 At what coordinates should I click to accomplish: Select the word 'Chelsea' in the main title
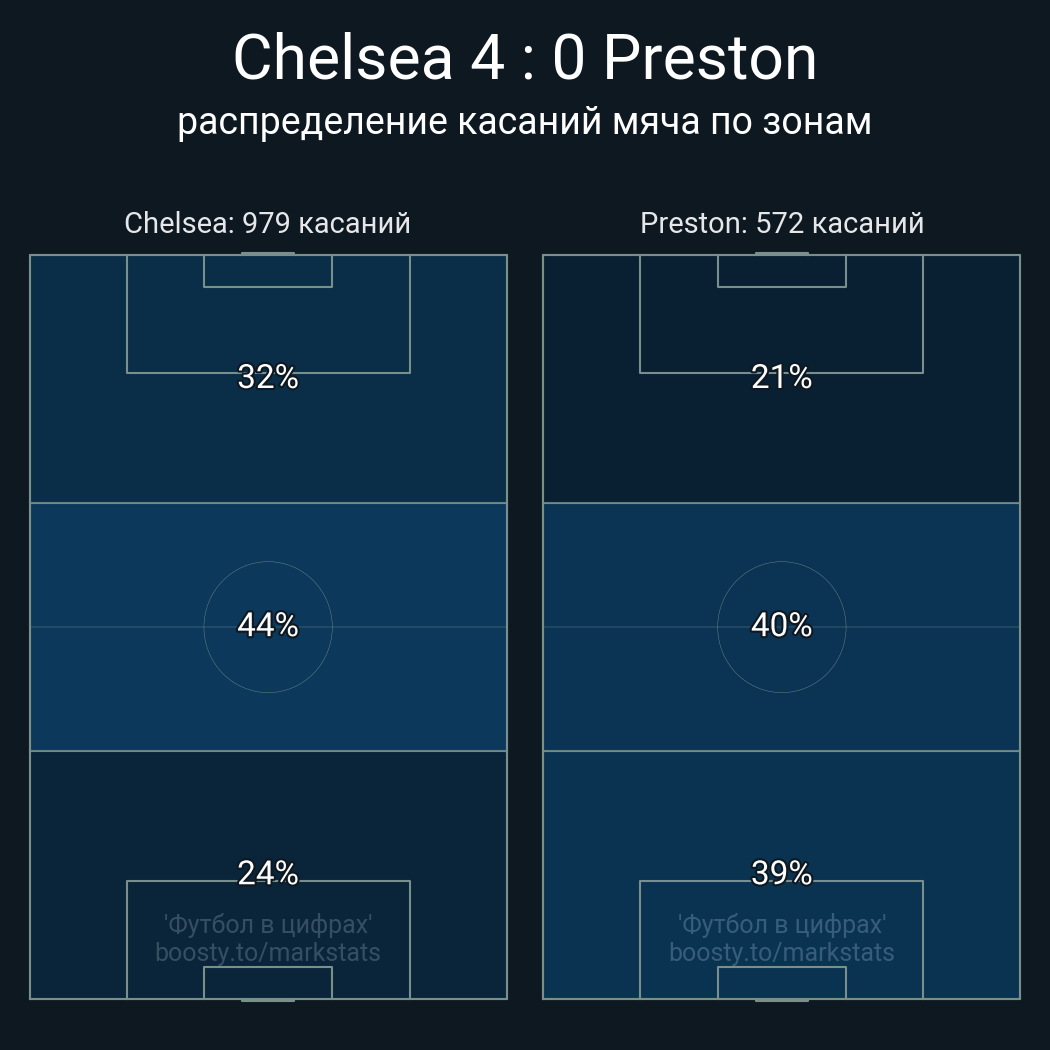pos(343,58)
